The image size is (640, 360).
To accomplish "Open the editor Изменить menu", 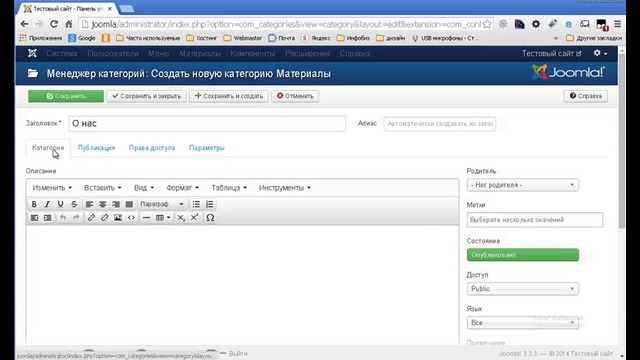I will point(52,188).
